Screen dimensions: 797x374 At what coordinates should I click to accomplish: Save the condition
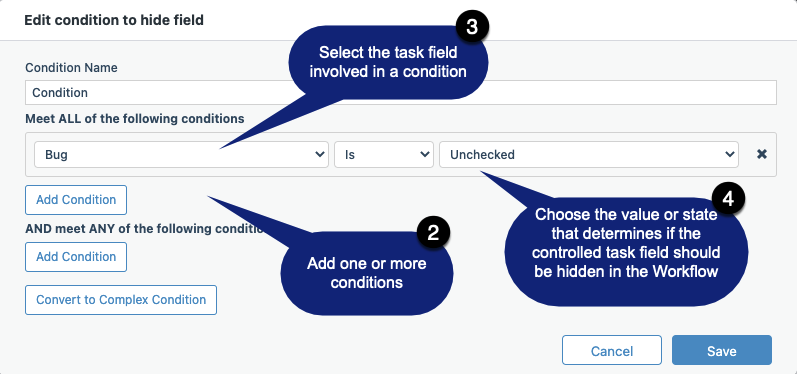coord(722,350)
